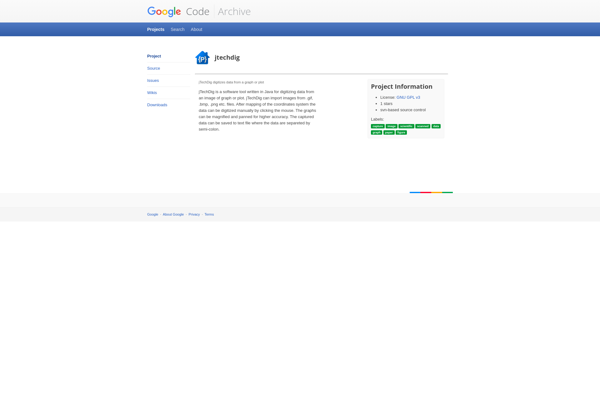
Task: Click the jtechdig project title
Action: tap(227, 57)
